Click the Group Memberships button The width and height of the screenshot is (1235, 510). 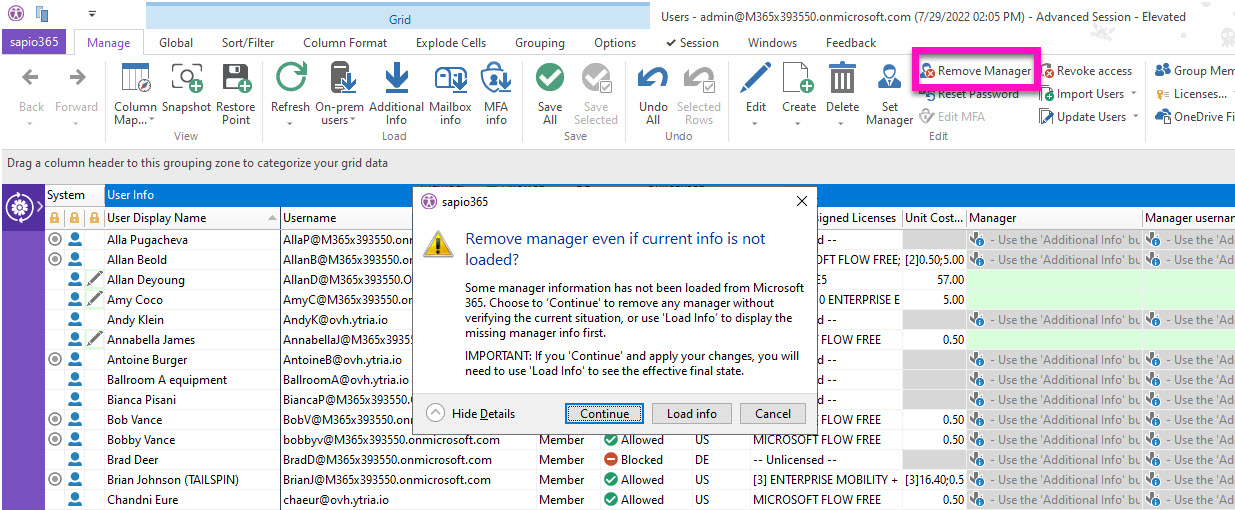(1195, 71)
